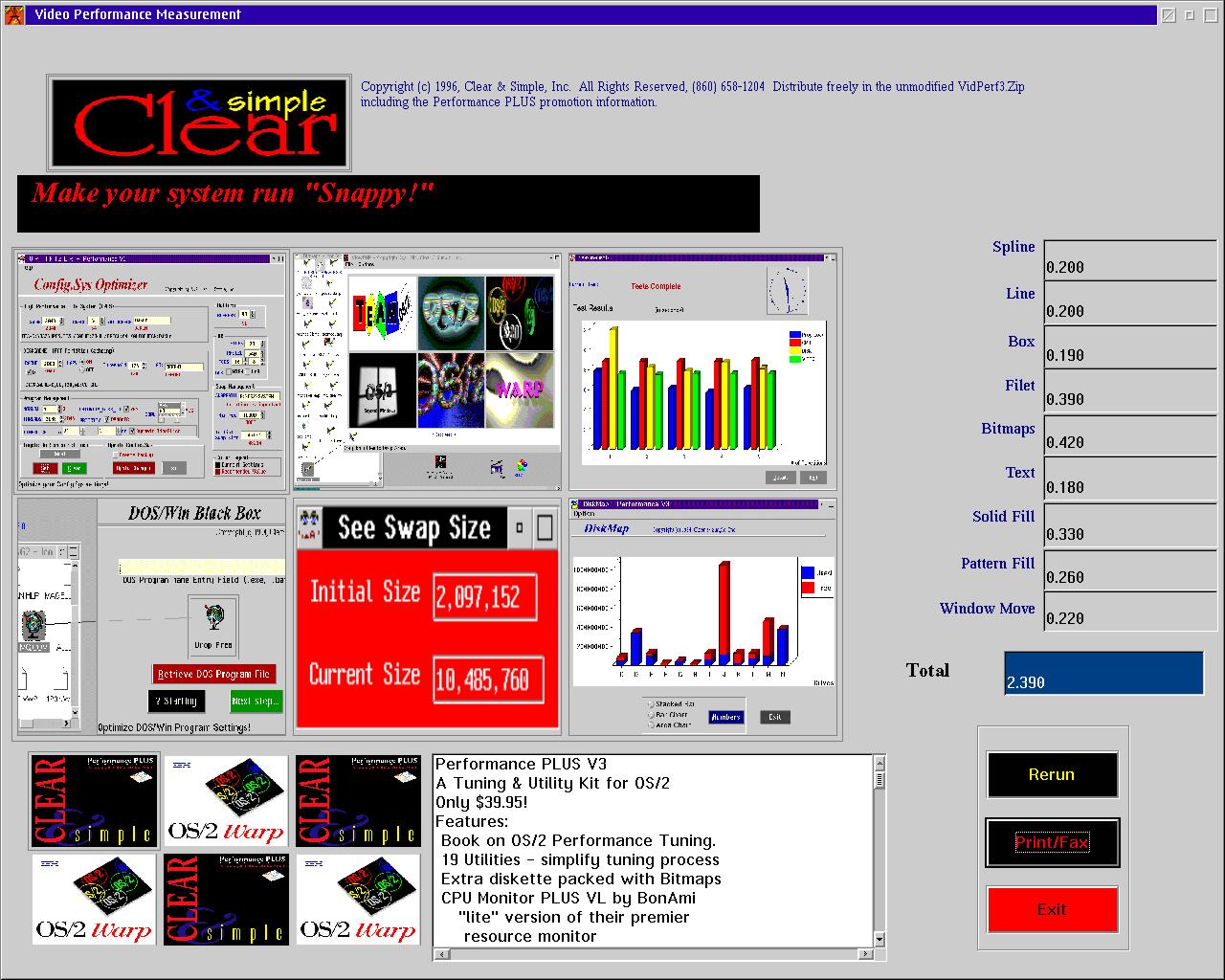The image size is (1225, 980).
Task: Select the See Swap Size screenshot
Action: coord(427,616)
